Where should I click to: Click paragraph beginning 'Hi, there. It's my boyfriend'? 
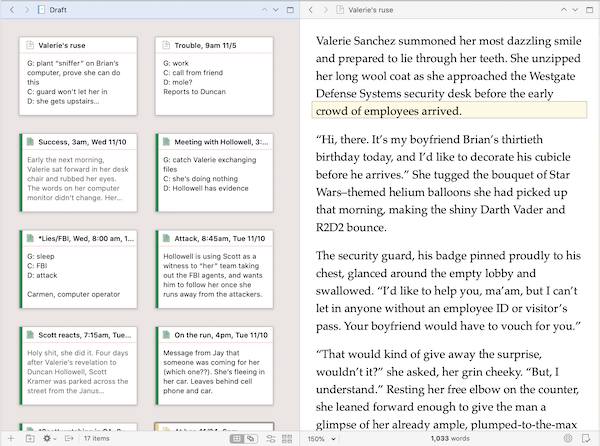coord(443,183)
